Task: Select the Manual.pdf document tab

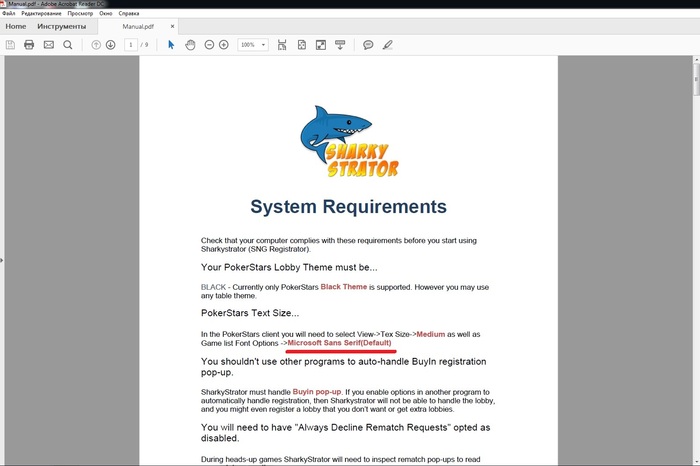Action: [138, 26]
